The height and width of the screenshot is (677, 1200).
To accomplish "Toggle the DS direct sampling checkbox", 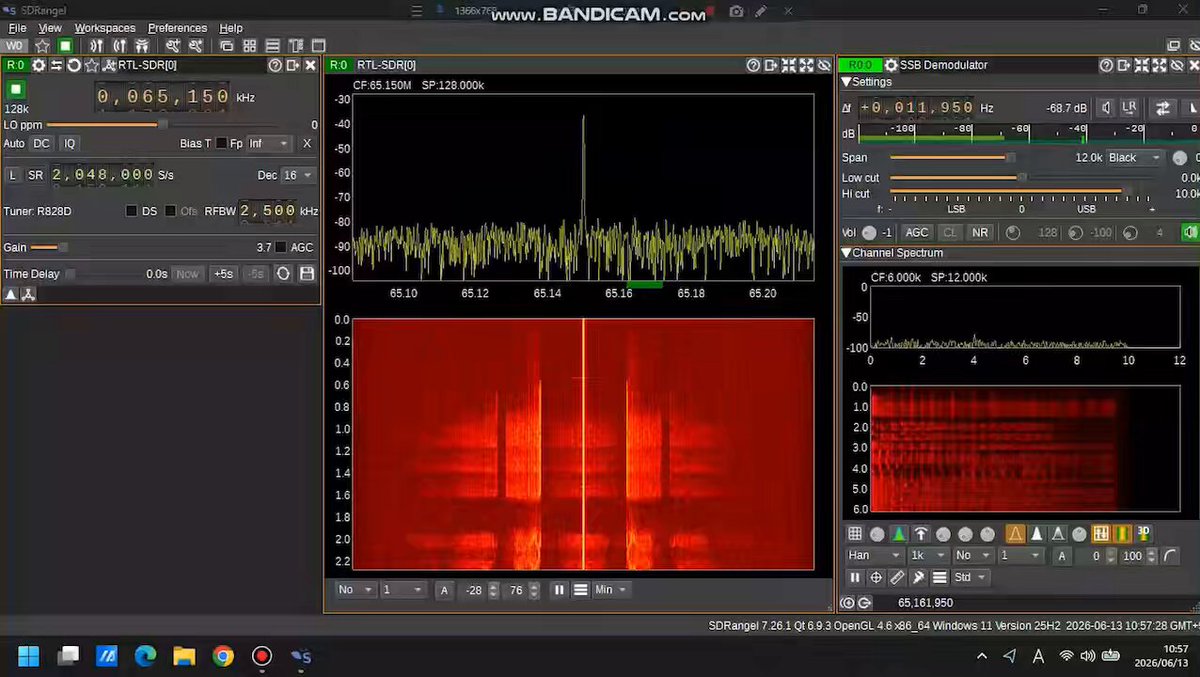I will click(x=131, y=211).
